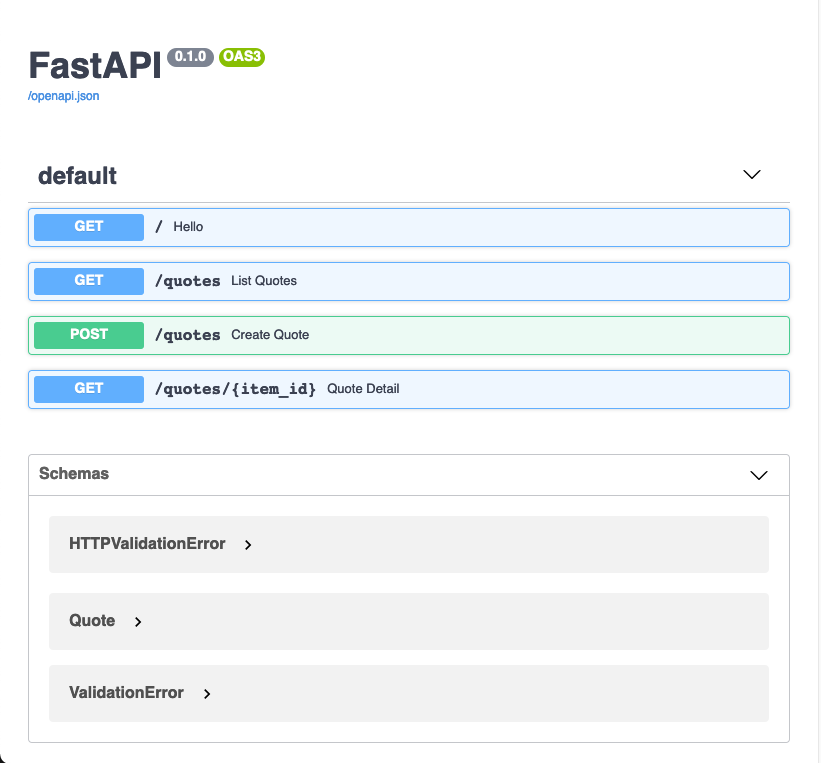Viewport: 821px width, 763px height.
Task: Collapse the default section chevron
Action: pos(751,174)
